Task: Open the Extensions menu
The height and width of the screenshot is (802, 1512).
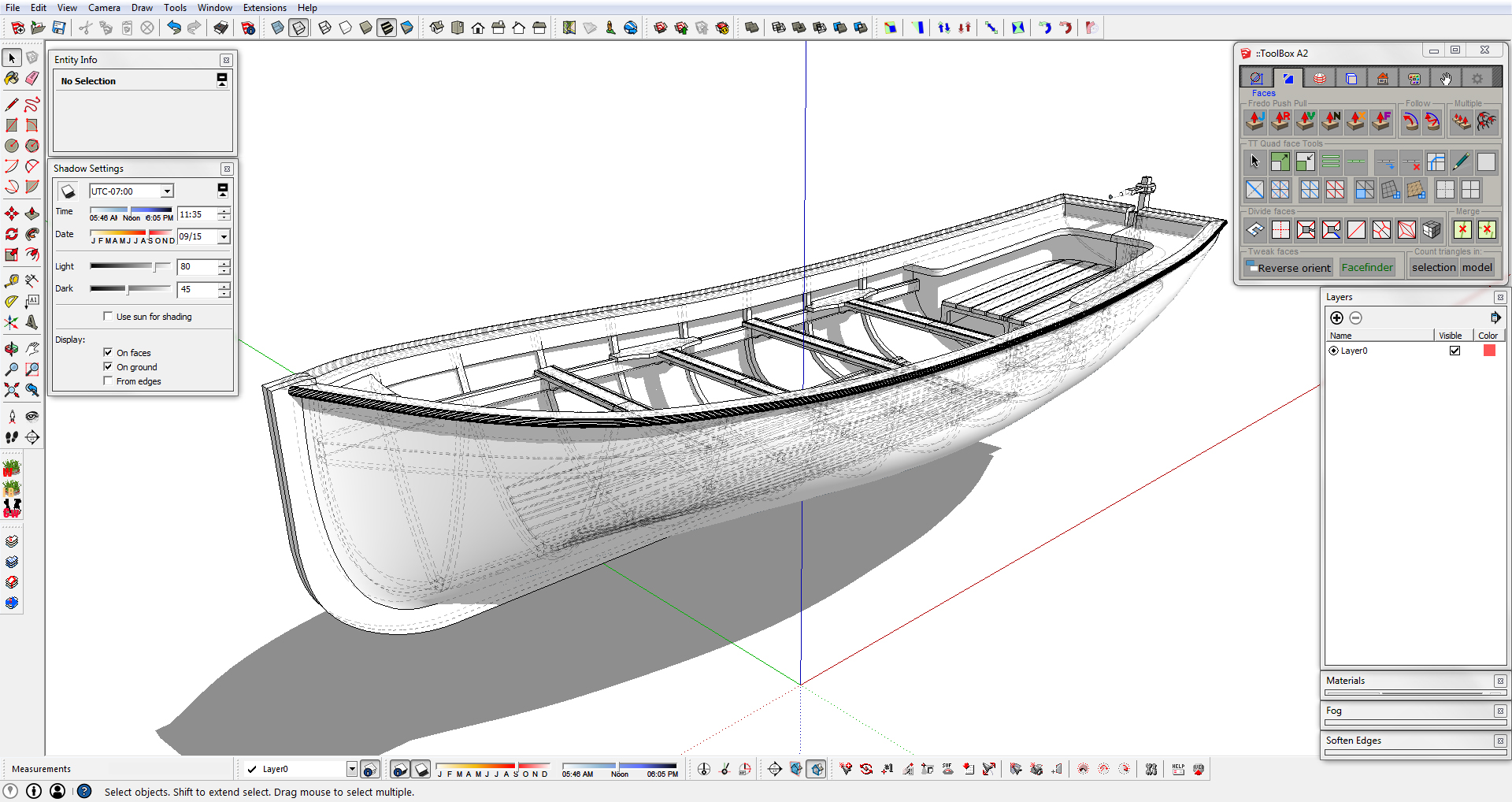Action: tap(265, 8)
